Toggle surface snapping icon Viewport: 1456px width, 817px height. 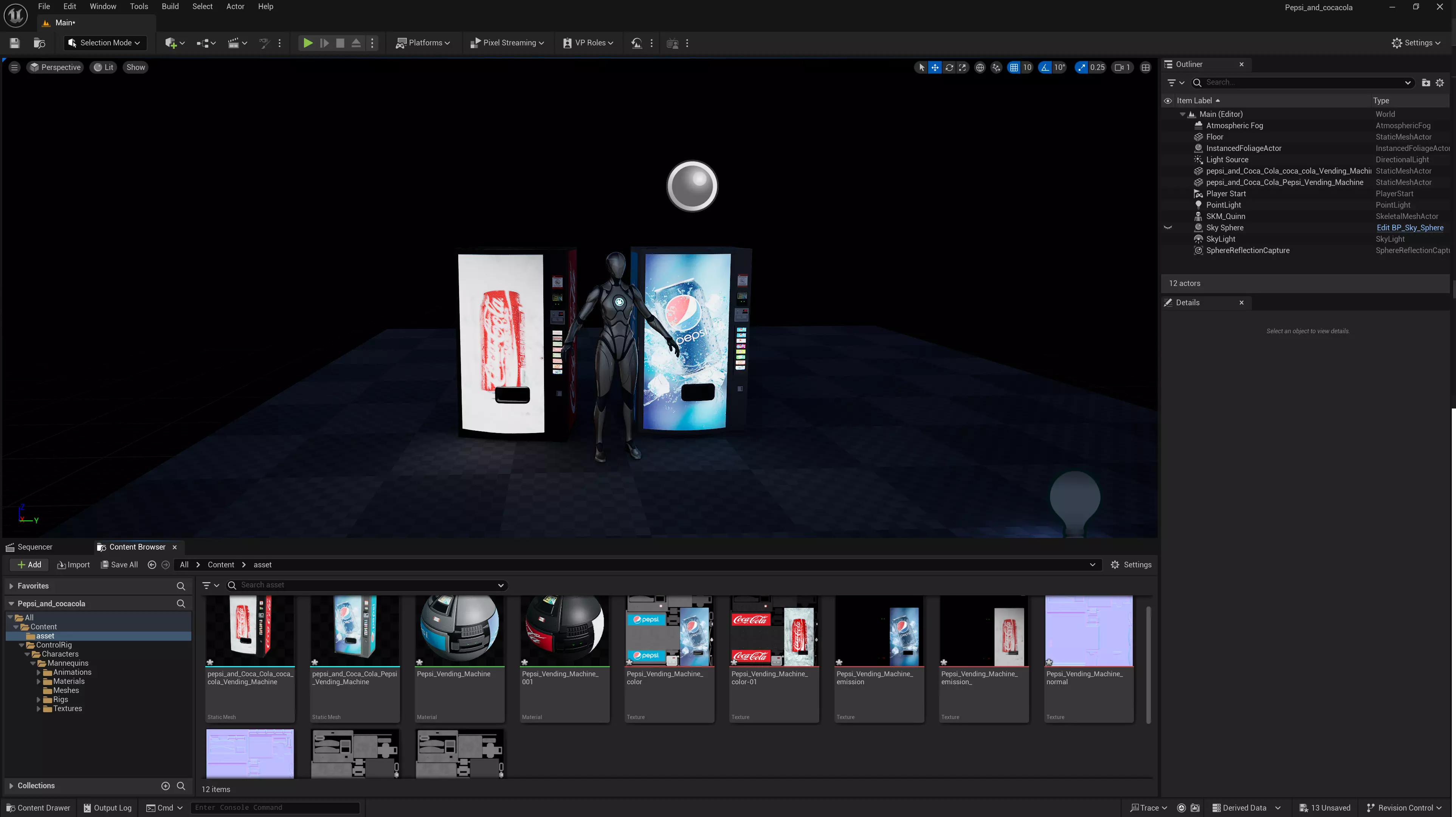pos(996,67)
